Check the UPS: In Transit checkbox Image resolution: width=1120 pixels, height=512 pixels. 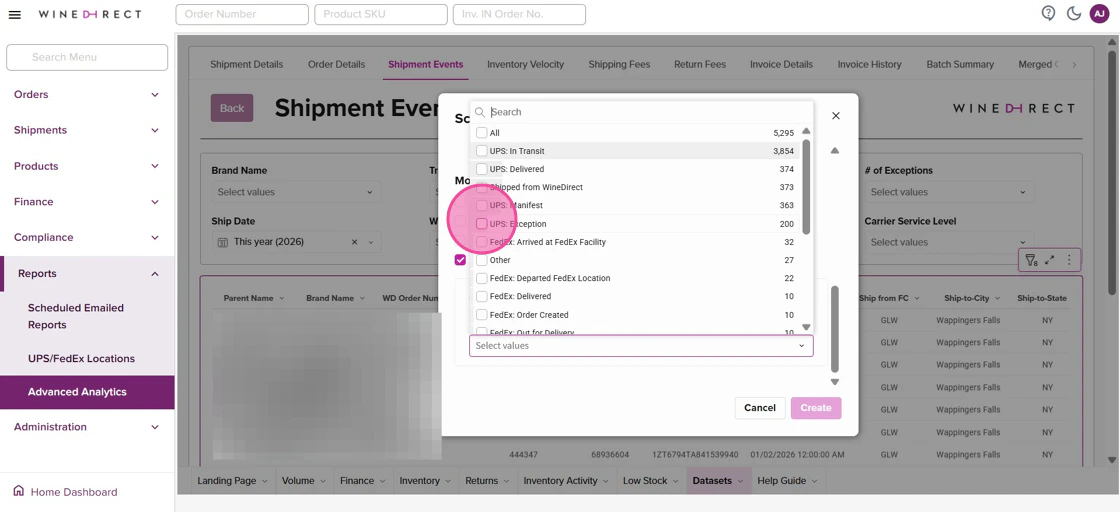click(x=481, y=151)
